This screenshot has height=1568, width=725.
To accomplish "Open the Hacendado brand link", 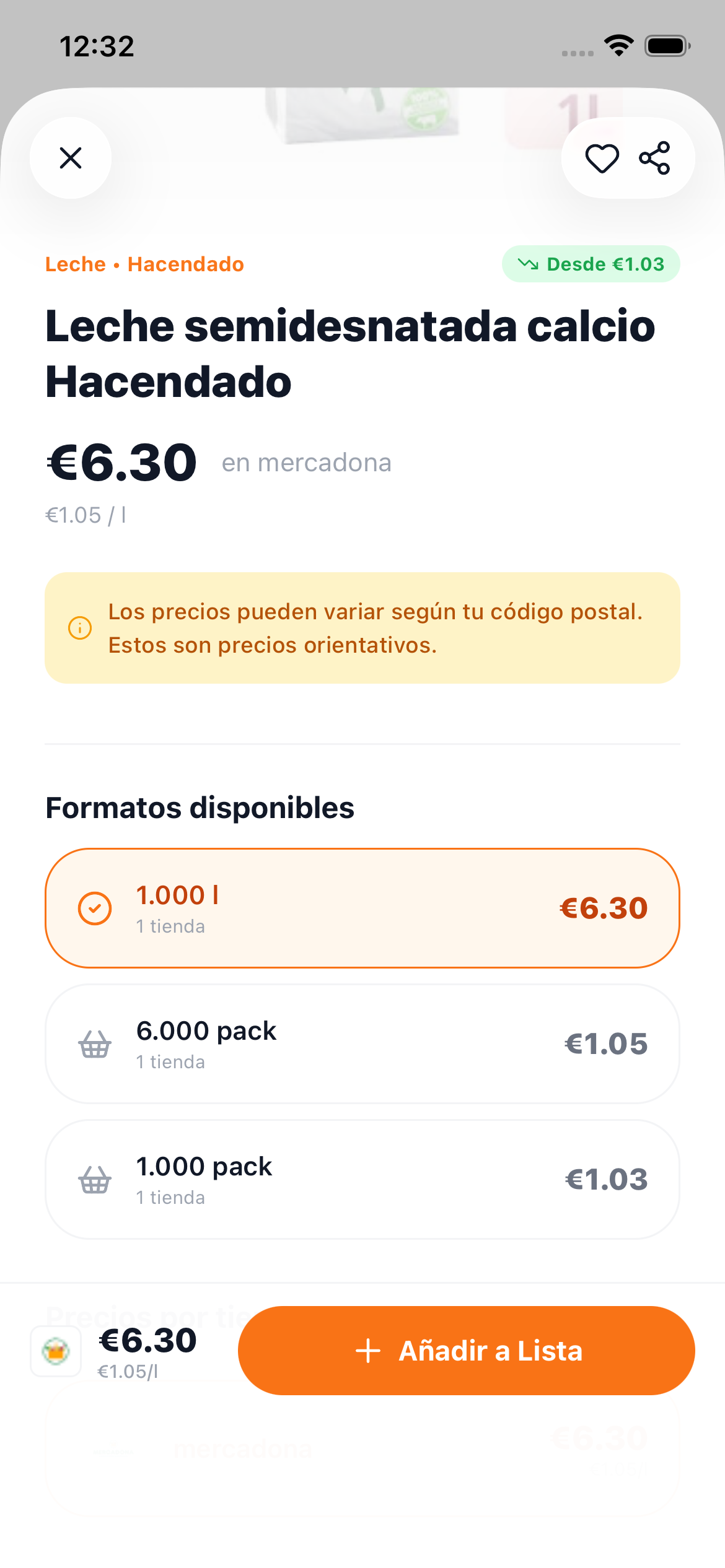I will (x=186, y=264).
